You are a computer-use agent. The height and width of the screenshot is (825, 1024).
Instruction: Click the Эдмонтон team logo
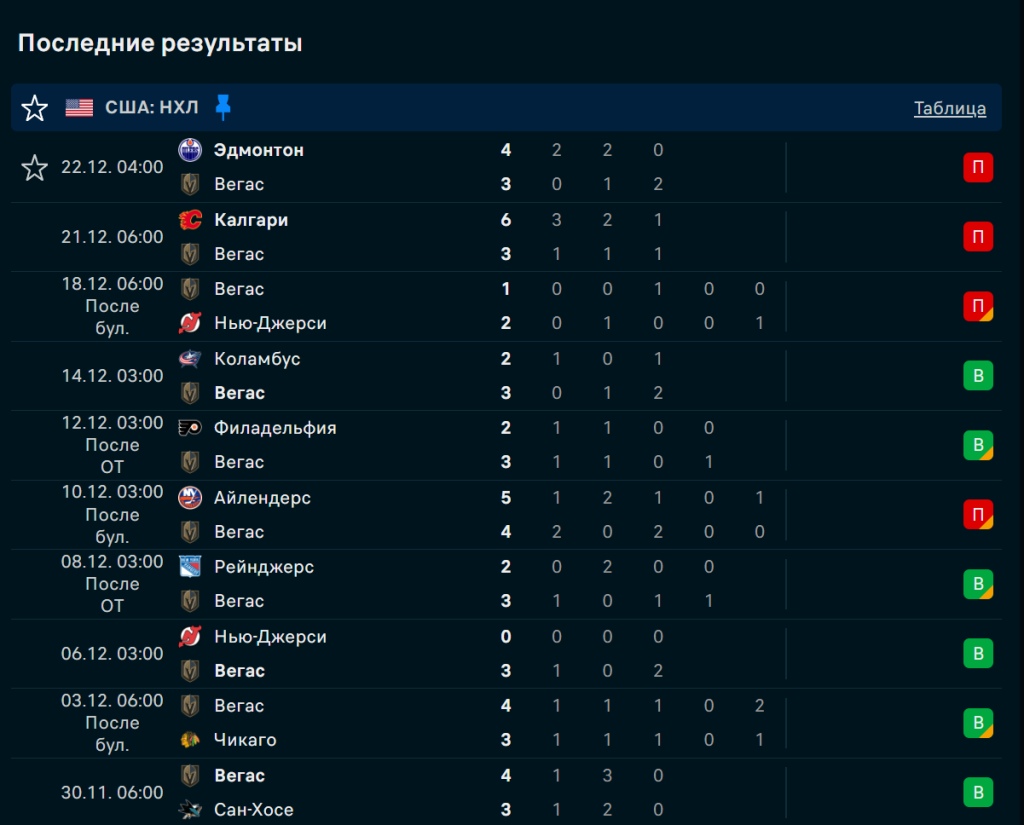click(x=189, y=150)
